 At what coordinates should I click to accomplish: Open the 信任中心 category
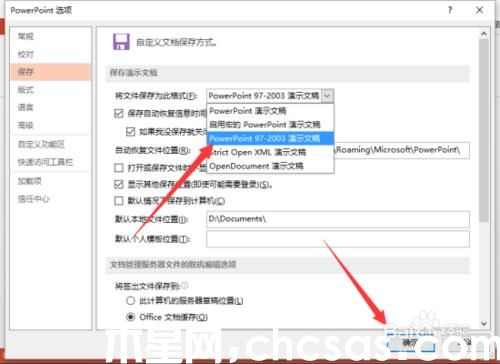[x=33, y=199]
